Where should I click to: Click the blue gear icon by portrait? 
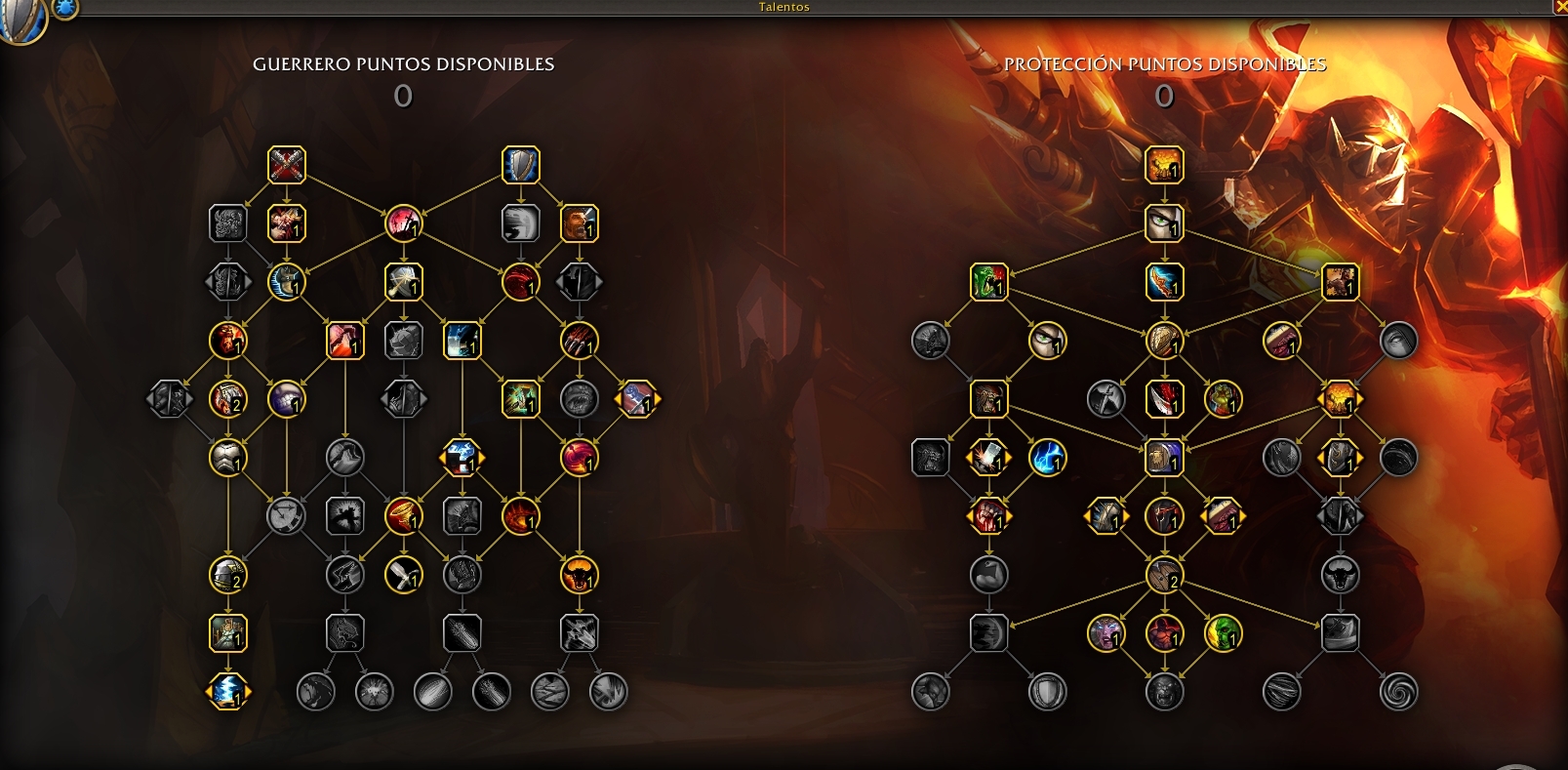tap(65, 8)
